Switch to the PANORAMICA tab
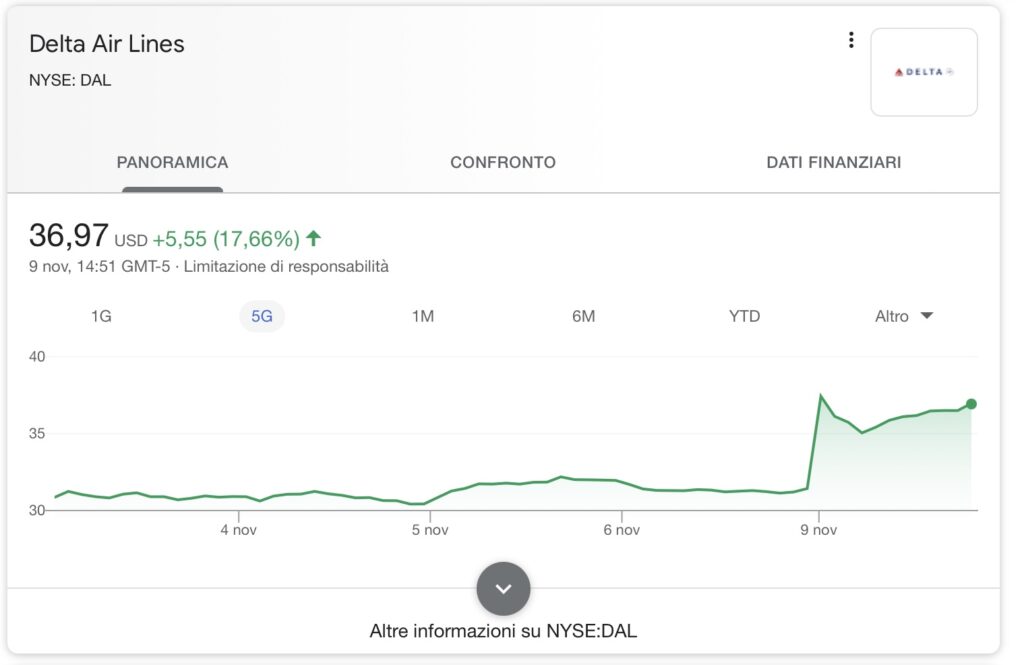The image size is (1024, 665). (x=172, y=163)
